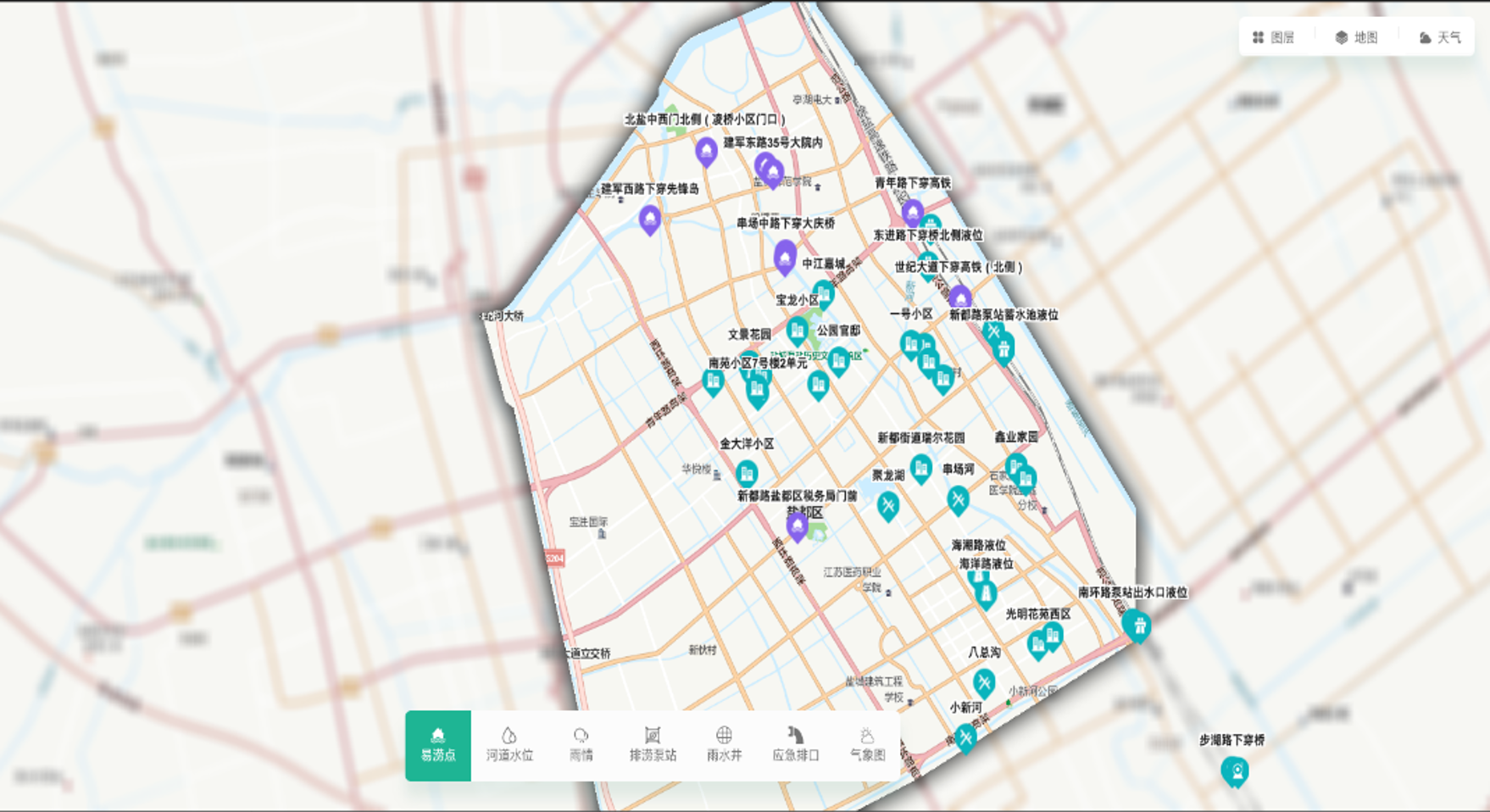Click the 青年路下穿高铁 flood marker

(x=912, y=212)
